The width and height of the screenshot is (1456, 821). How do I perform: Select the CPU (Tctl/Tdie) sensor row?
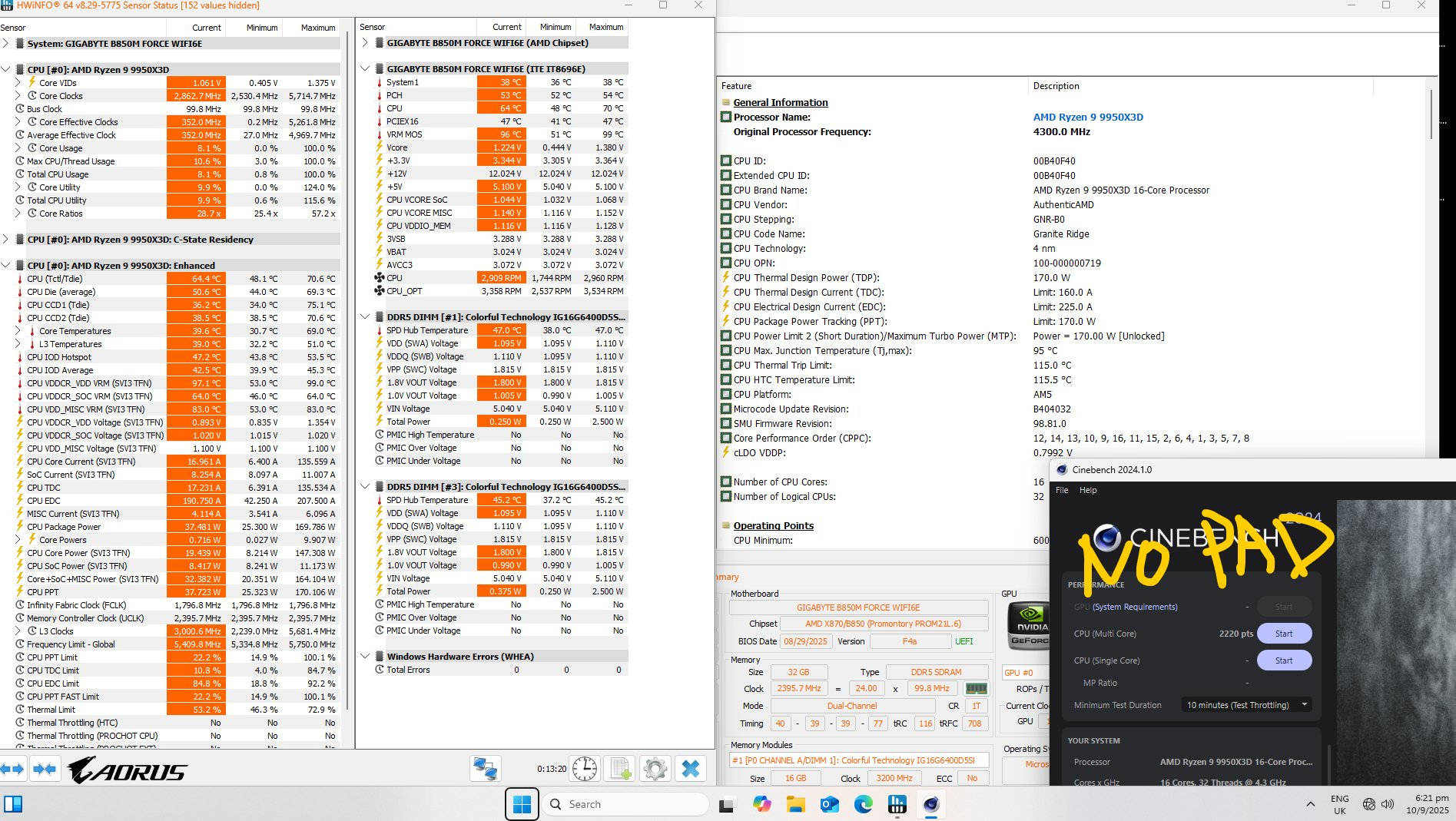169,279
